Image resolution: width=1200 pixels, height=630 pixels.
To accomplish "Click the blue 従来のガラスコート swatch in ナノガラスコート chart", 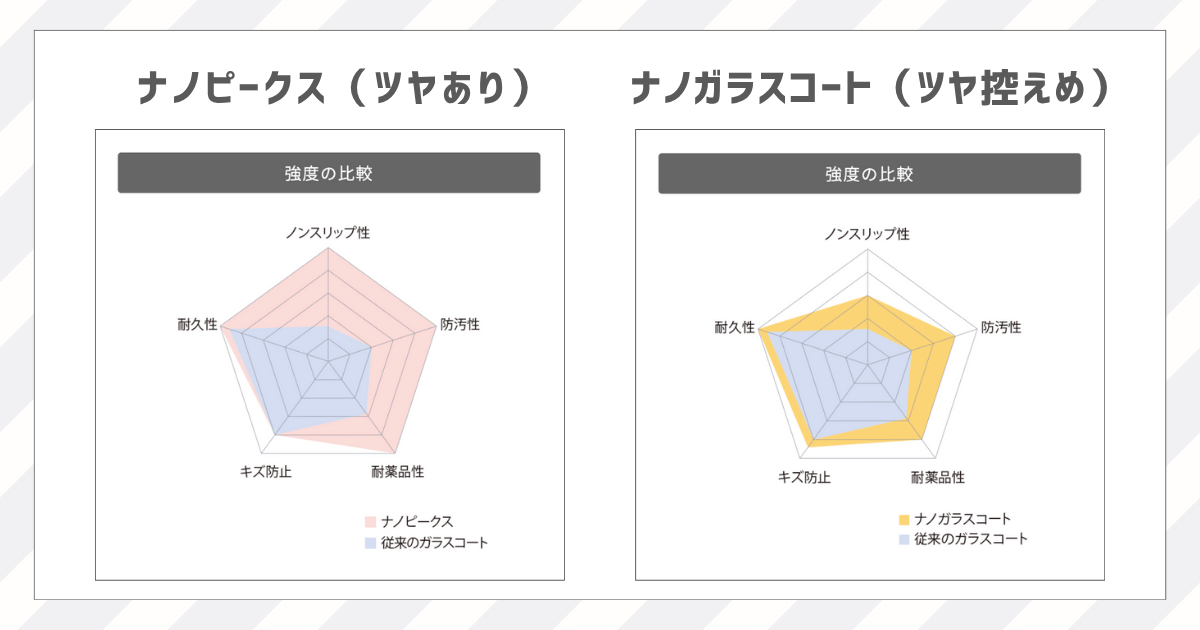I will click(904, 539).
